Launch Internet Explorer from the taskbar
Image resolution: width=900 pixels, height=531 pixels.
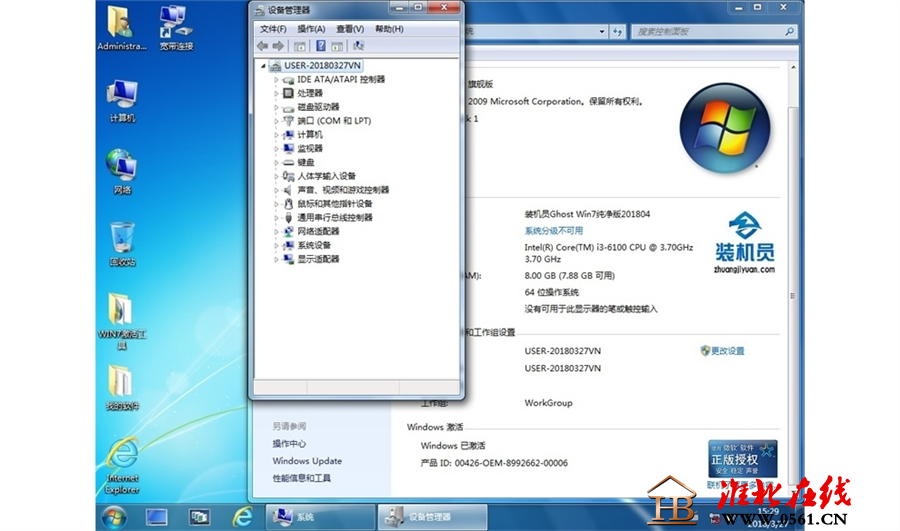pos(242,517)
